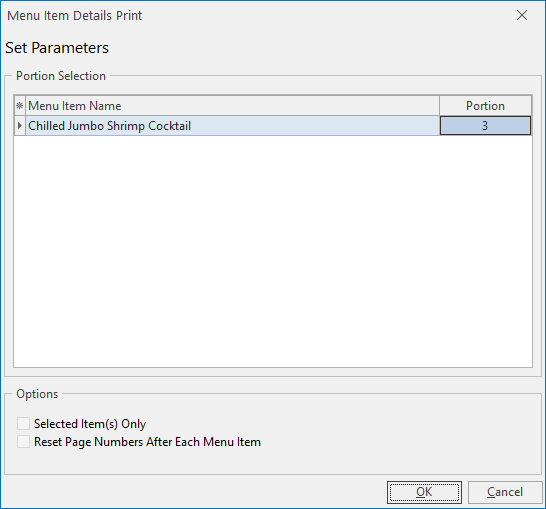The height and width of the screenshot is (509, 546).
Task: Confirm with the OK button
Action: point(424,492)
